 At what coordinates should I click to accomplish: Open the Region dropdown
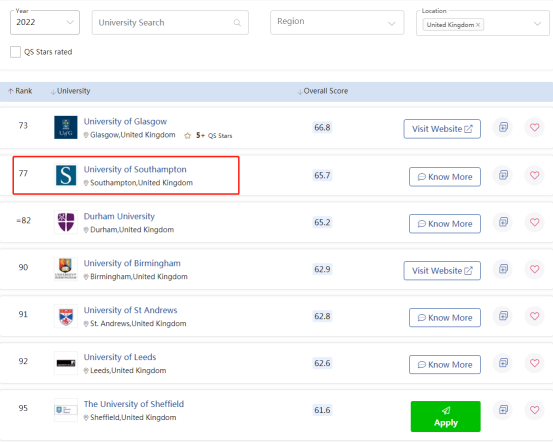(337, 23)
